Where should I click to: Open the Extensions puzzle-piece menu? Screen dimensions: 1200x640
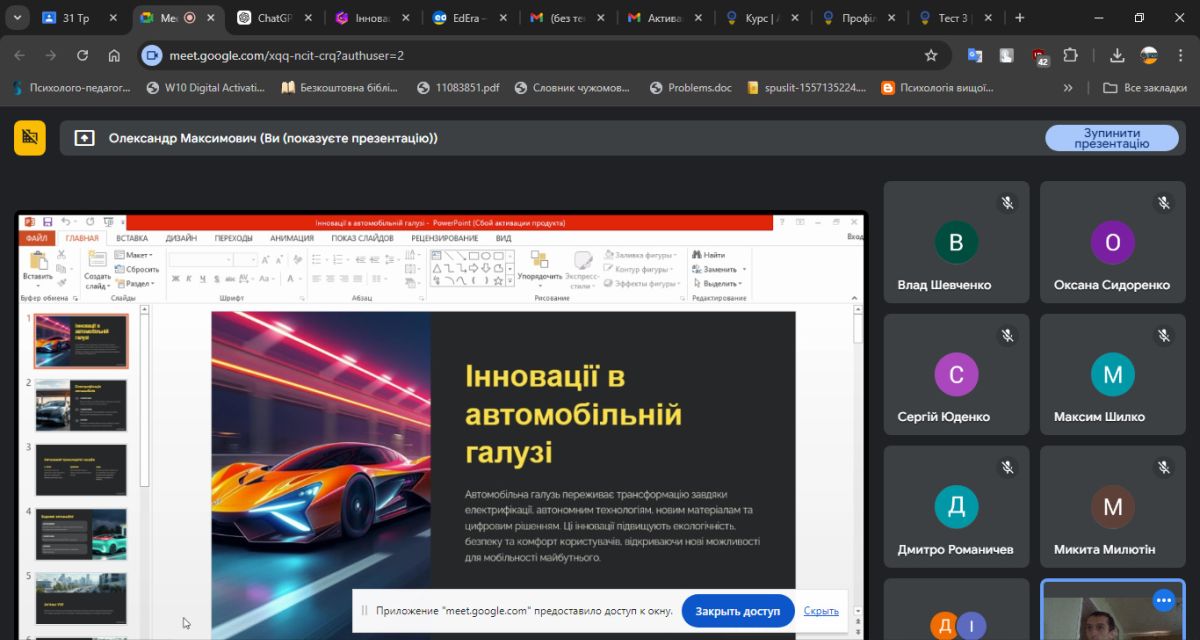point(1071,56)
